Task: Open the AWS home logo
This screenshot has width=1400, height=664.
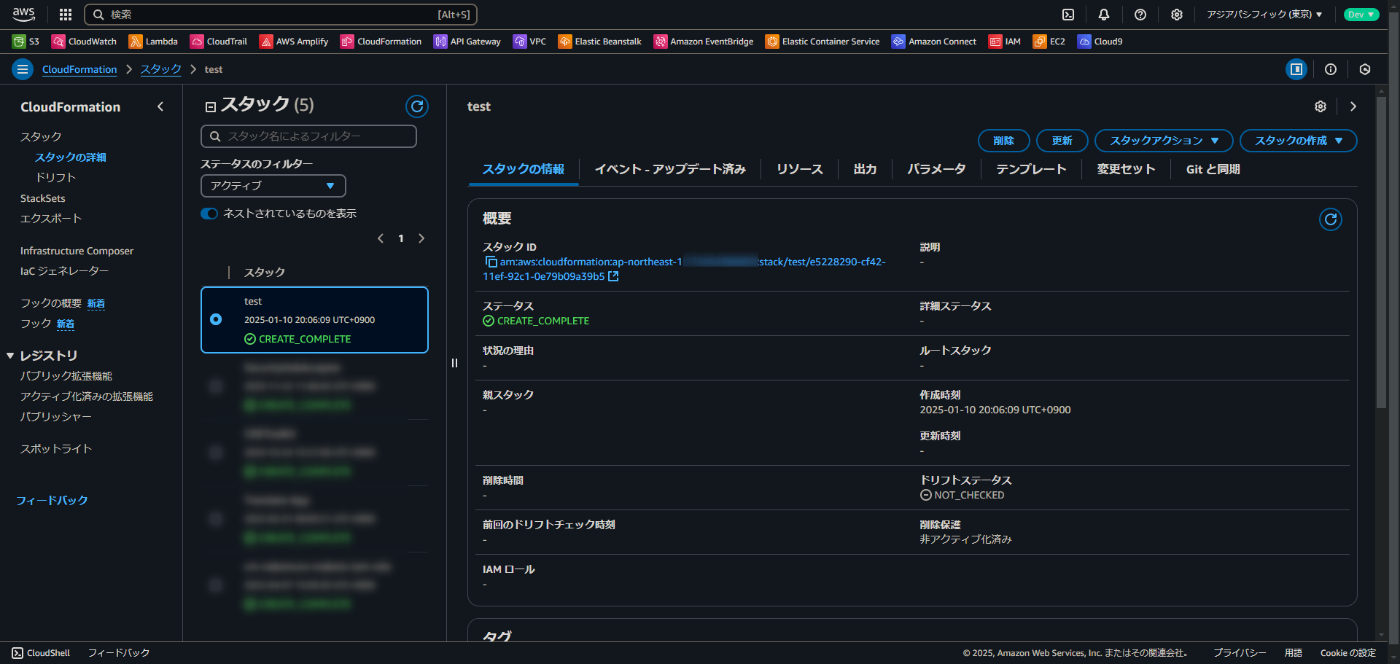Action: (x=24, y=14)
